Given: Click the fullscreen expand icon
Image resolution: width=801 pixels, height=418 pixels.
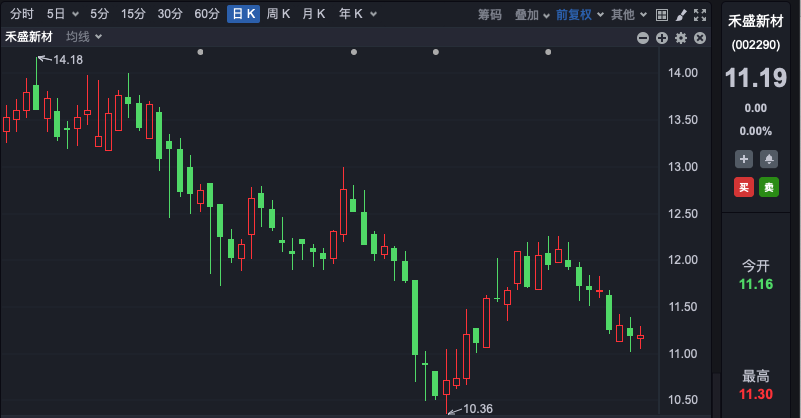Looking at the screenshot, I should pos(700,15).
